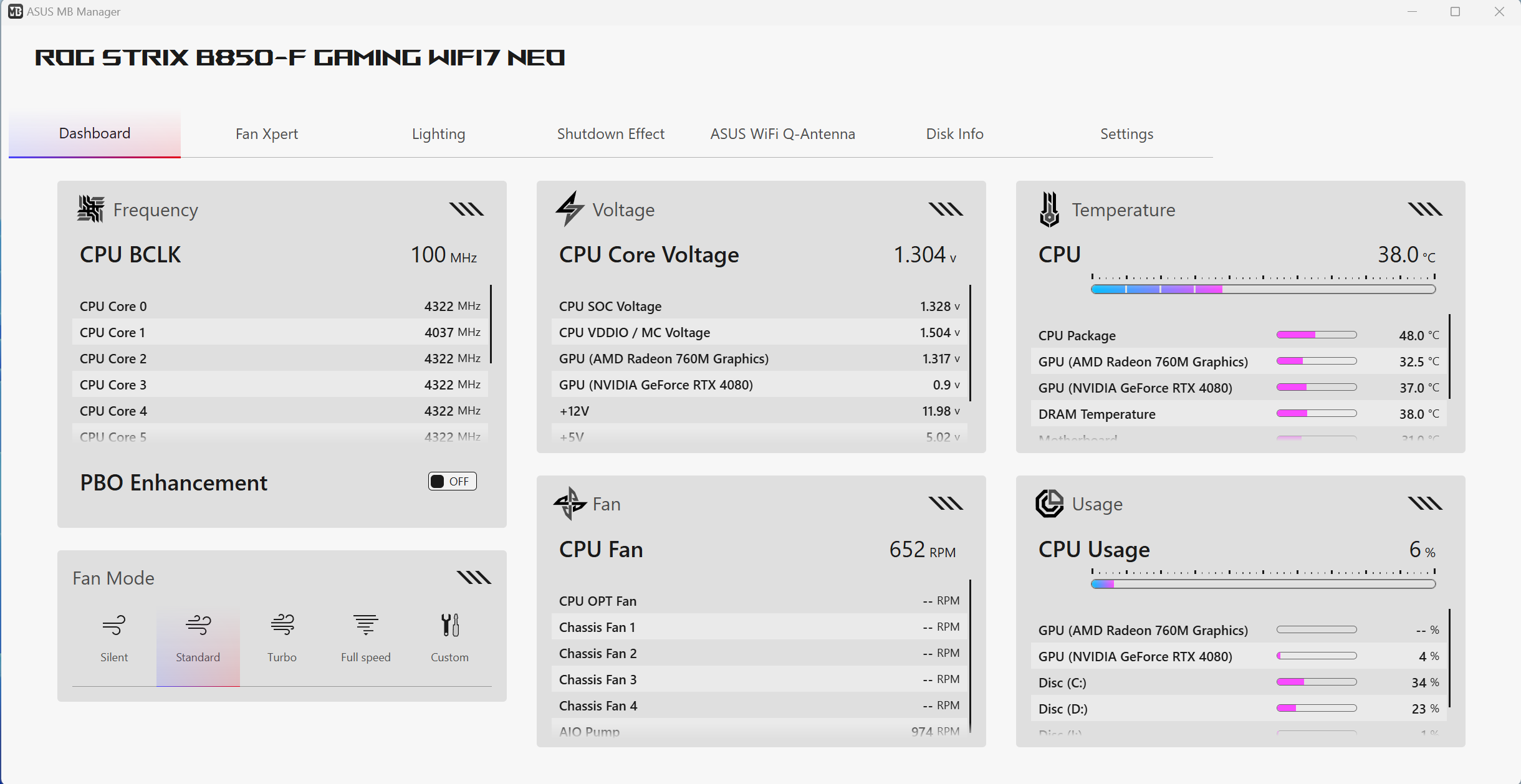Click the Usage list scrollbar
The height and width of the screenshot is (784, 1521).
pyautogui.click(x=1450, y=658)
